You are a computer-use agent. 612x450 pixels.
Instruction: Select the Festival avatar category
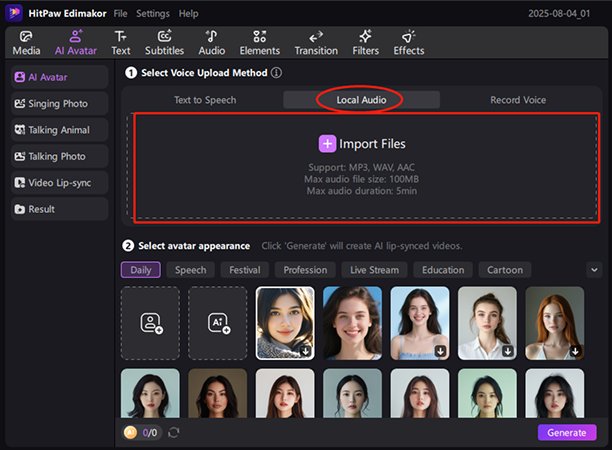[x=245, y=270]
